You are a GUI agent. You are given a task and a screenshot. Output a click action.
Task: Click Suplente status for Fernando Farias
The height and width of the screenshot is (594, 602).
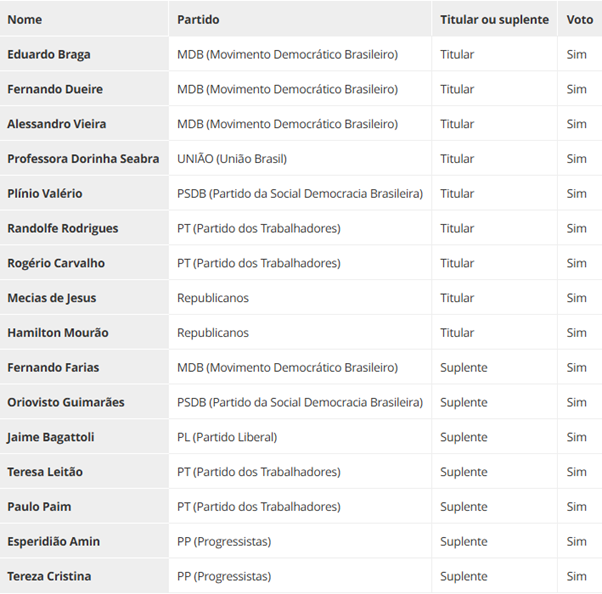point(463,367)
